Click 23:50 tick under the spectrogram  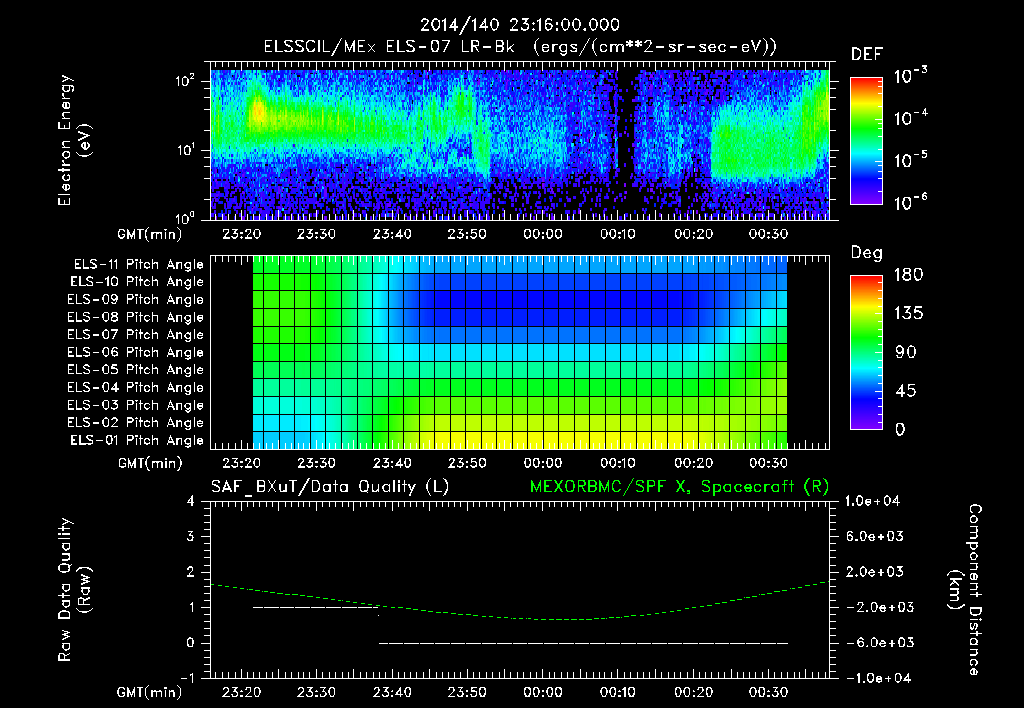pyautogui.click(x=467, y=234)
